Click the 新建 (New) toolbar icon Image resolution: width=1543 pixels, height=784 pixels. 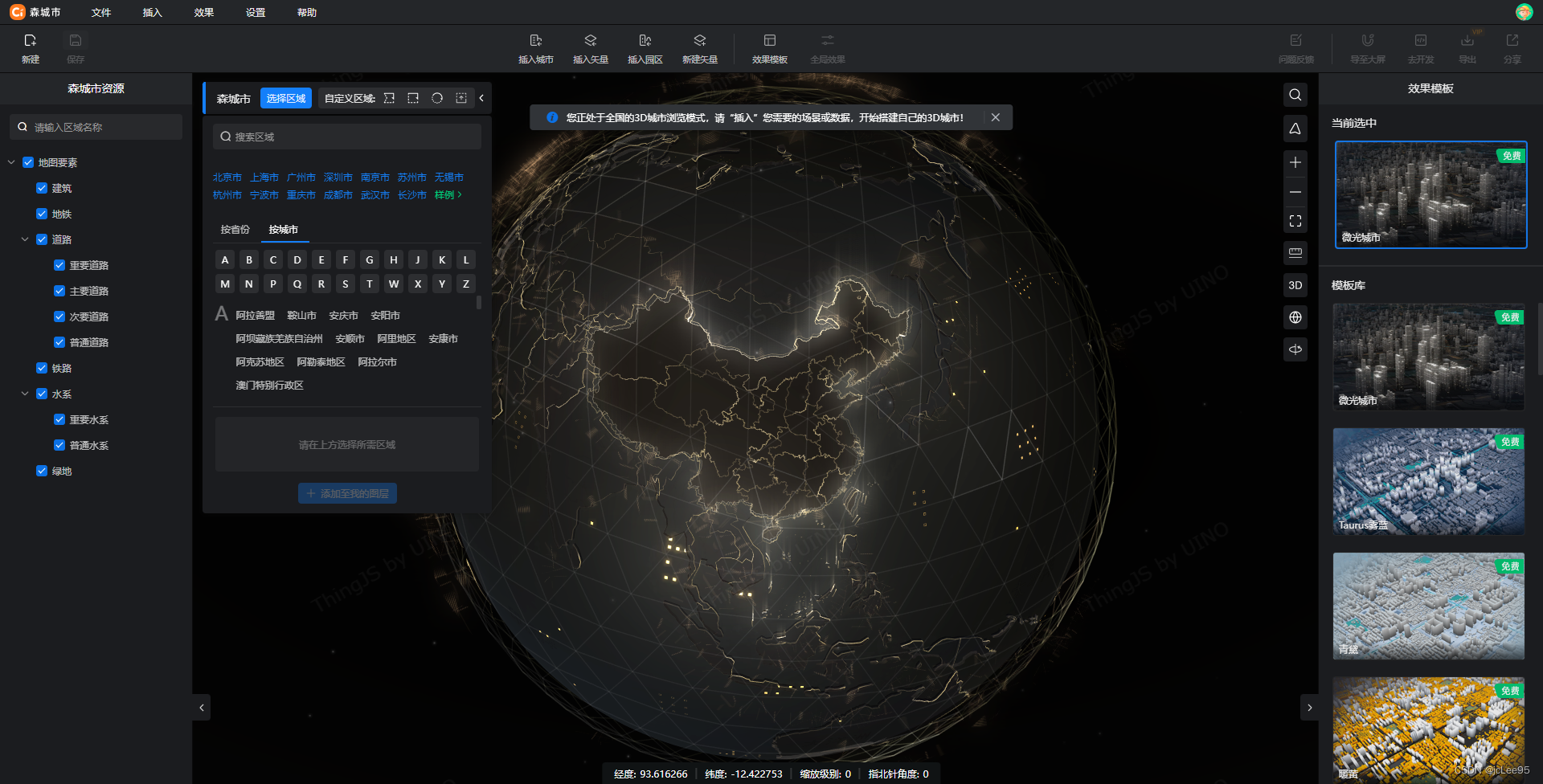point(31,40)
